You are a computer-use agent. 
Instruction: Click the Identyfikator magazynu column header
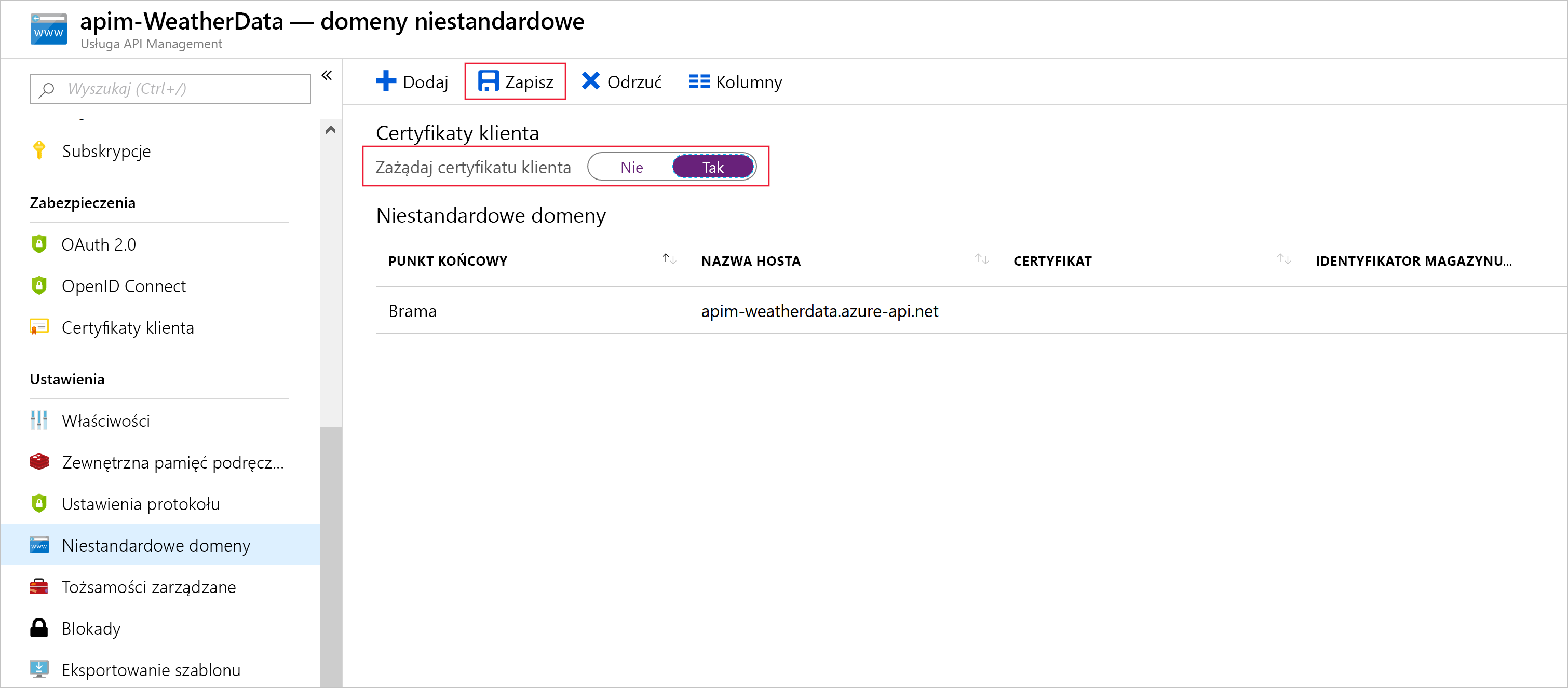(1413, 261)
